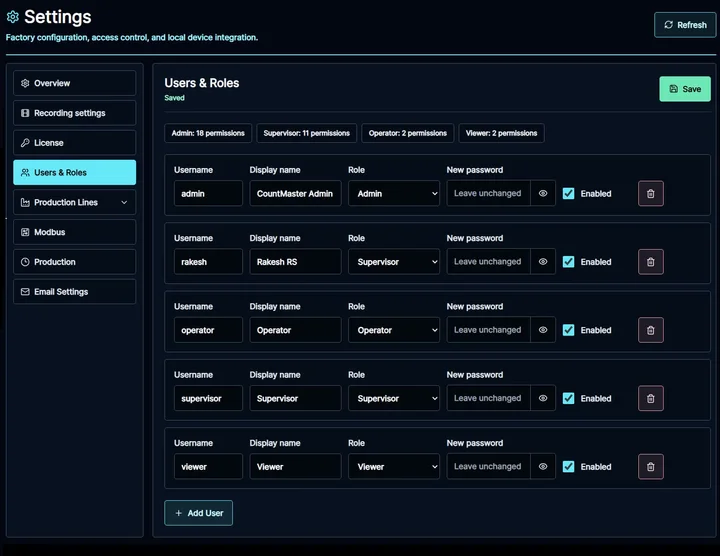Click the Modbus icon in sidebar
The width and height of the screenshot is (720, 556).
[25, 232]
